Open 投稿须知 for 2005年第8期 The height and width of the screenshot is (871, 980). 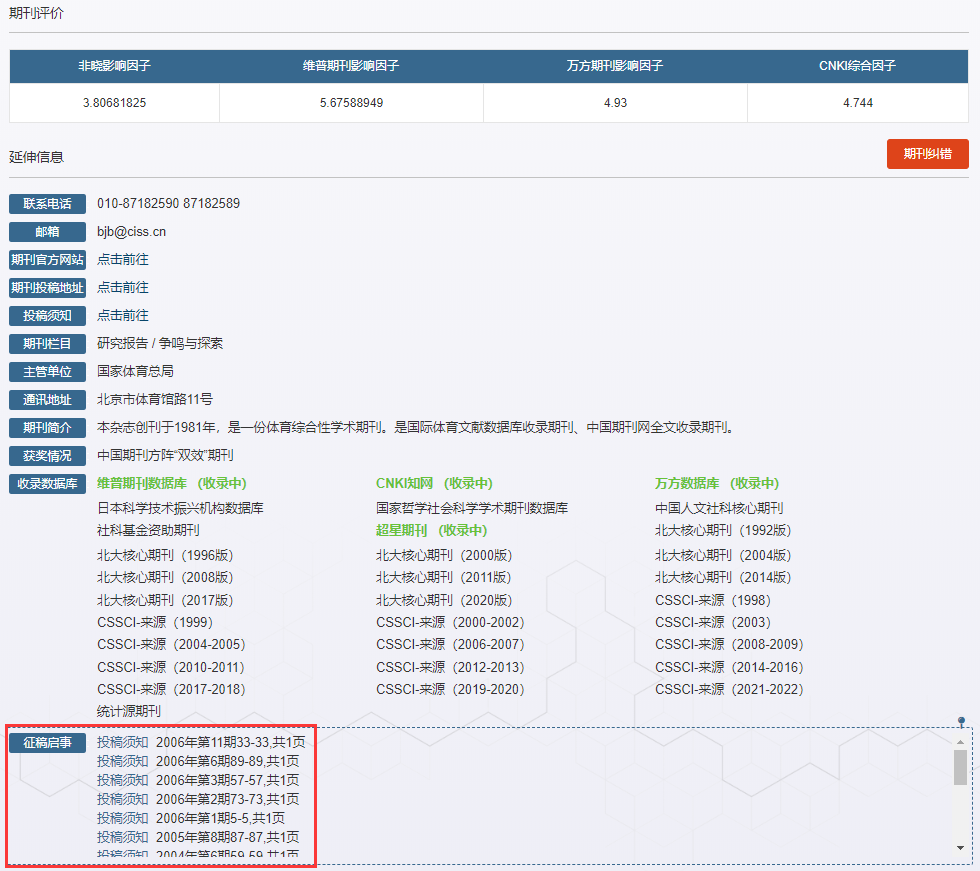[x=122, y=838]
